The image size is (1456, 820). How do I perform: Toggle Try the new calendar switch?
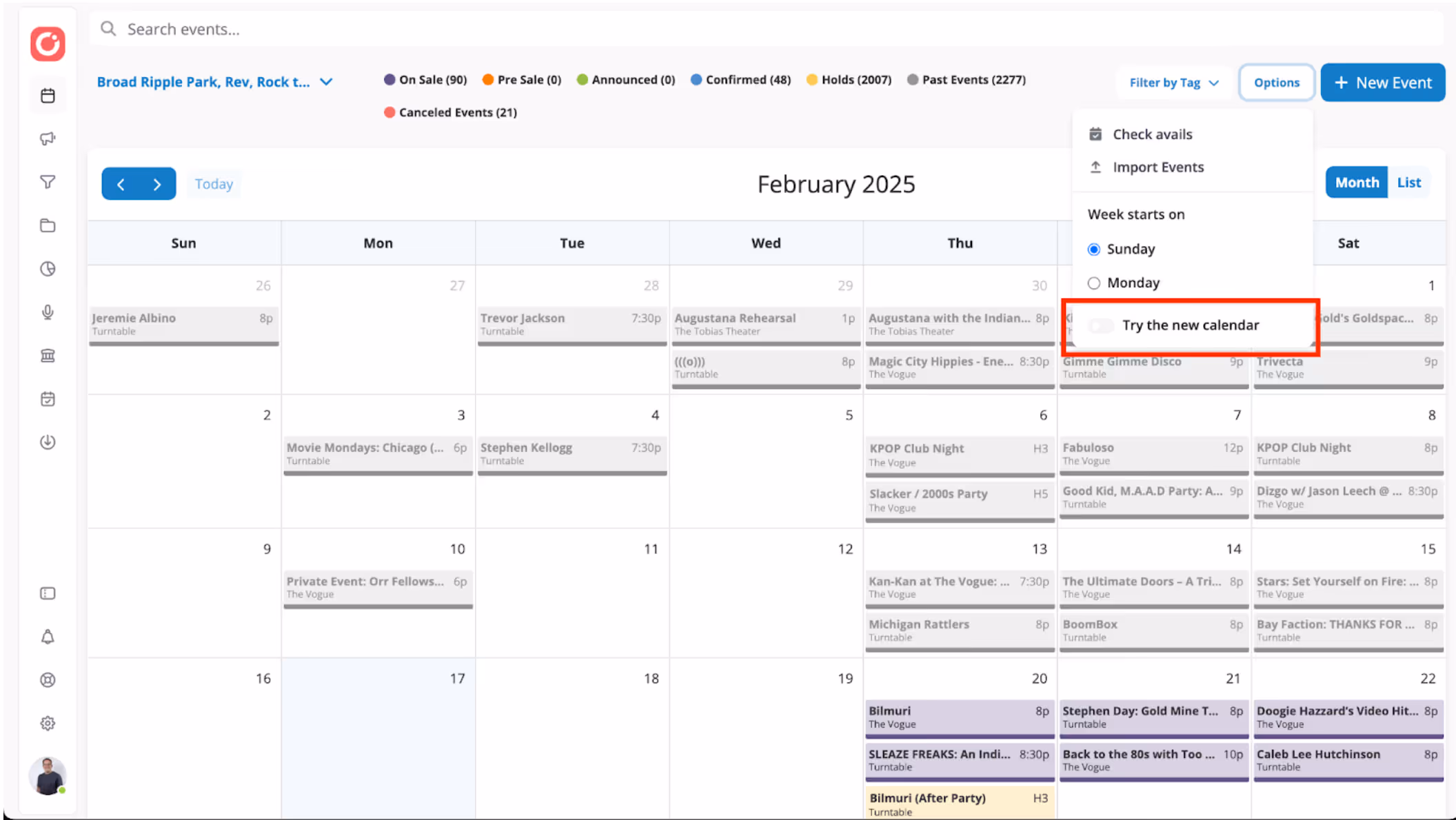(1101, 325)
